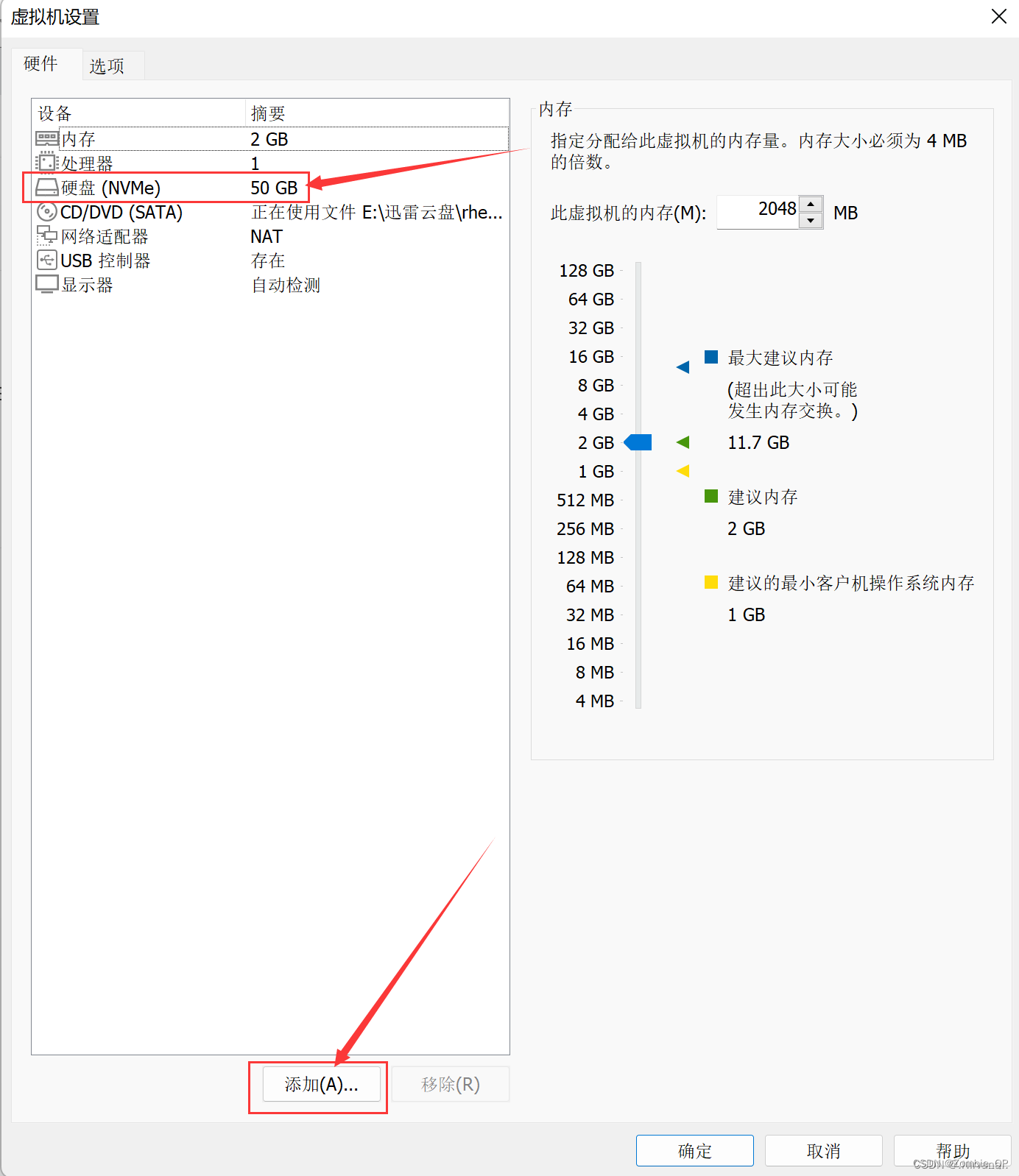
Task: Click the processor (处理器) chip icon
Action: (47, 163)
